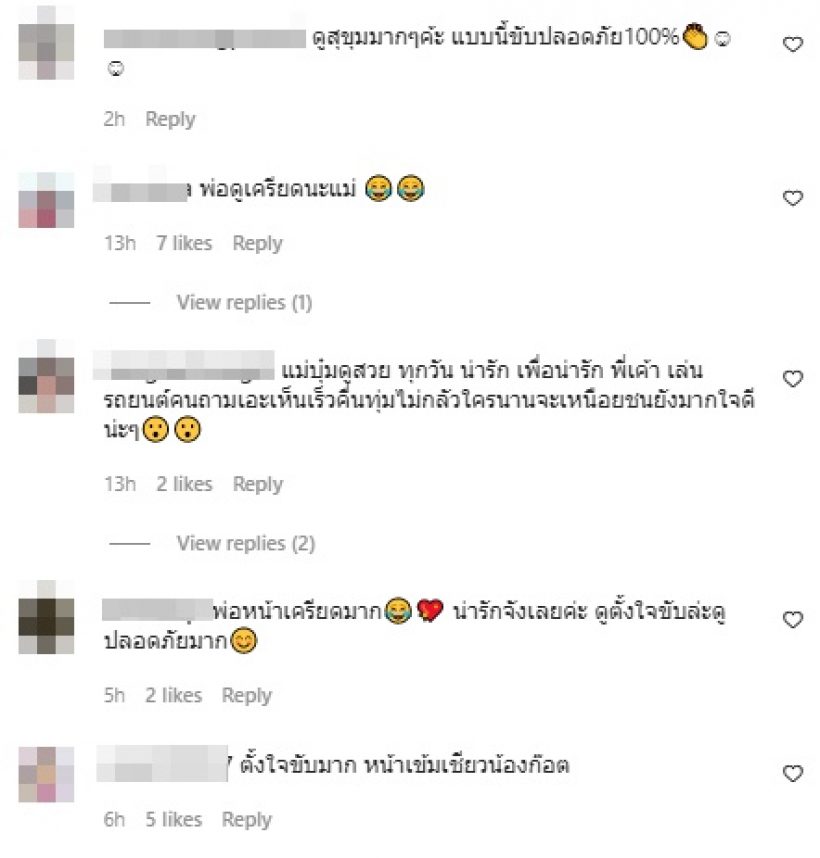Open blurred username on the 6h comment

[x=162, y=763]
